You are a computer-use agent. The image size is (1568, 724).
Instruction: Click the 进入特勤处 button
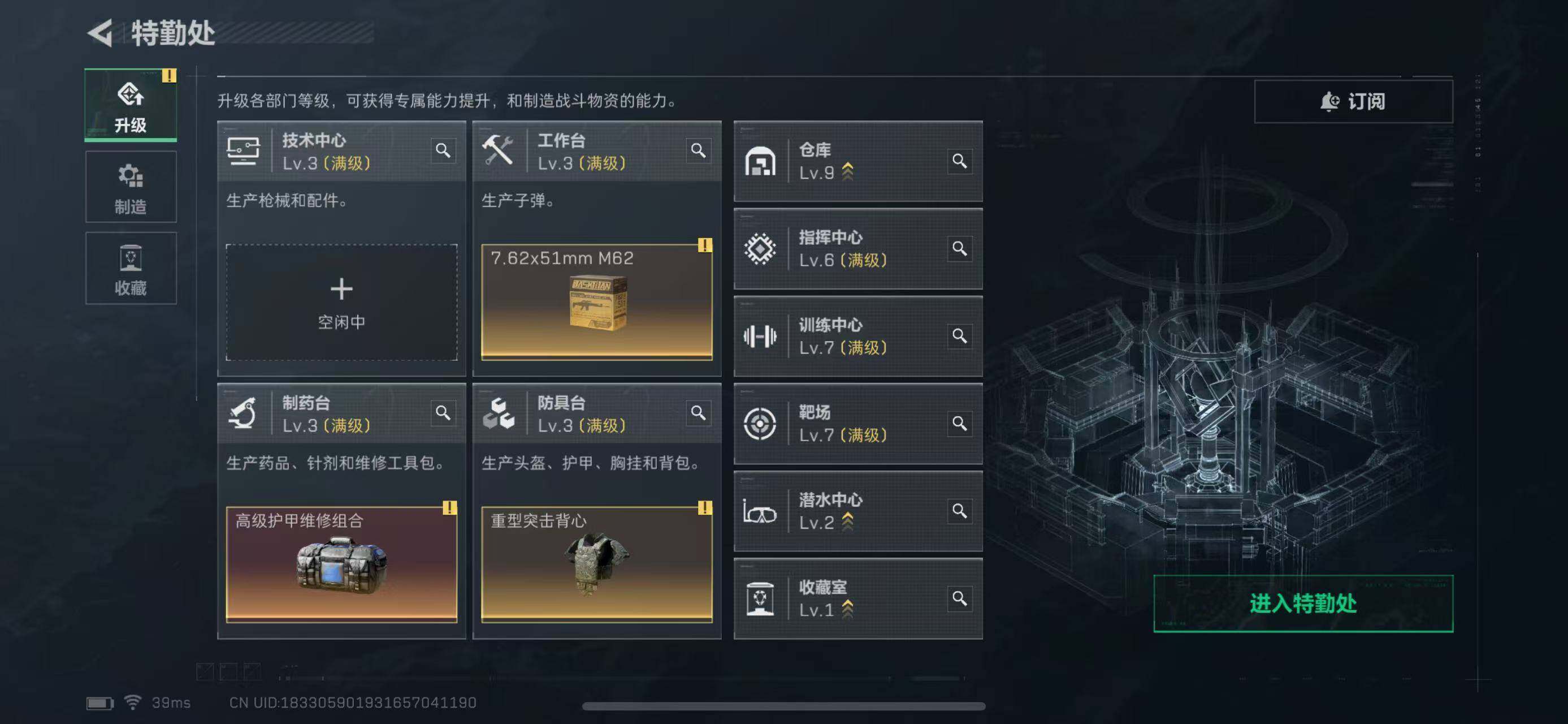point(1303,604)
